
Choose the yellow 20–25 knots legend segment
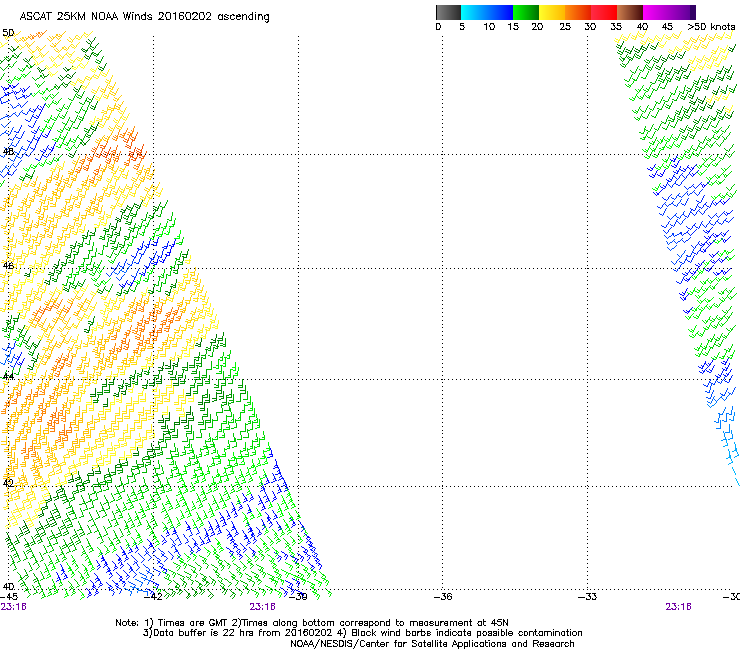point(552,12)
